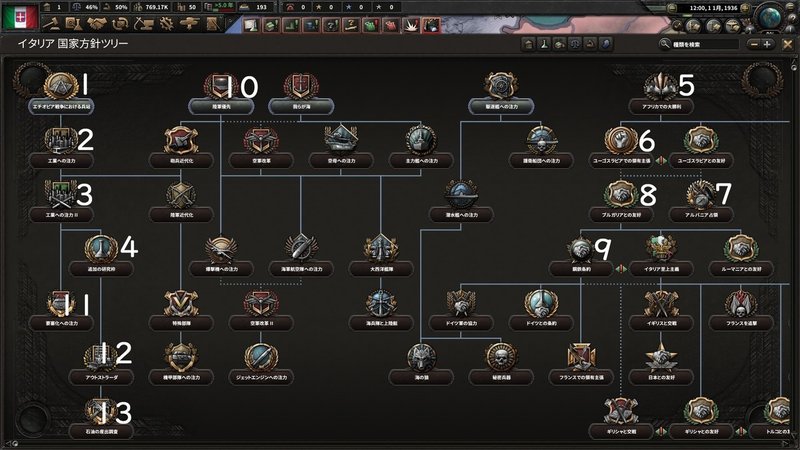Toggle the fifth focus filter icon
The height and width of the screenshot is (450, 800).
click(x=590, y=44)
